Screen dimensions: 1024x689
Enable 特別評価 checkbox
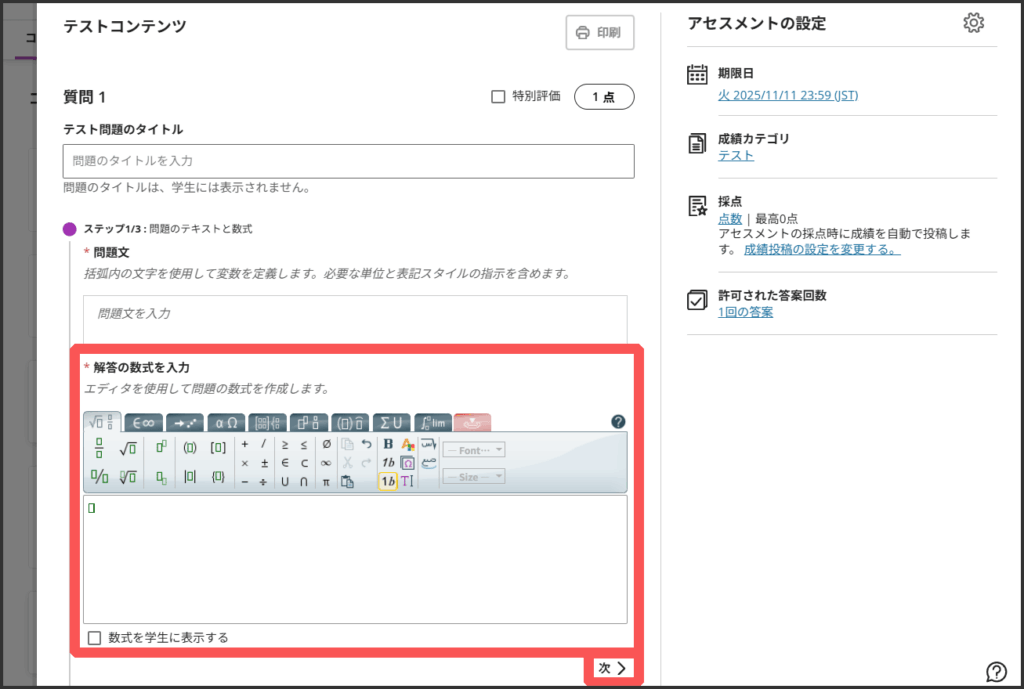click(498, 97)
